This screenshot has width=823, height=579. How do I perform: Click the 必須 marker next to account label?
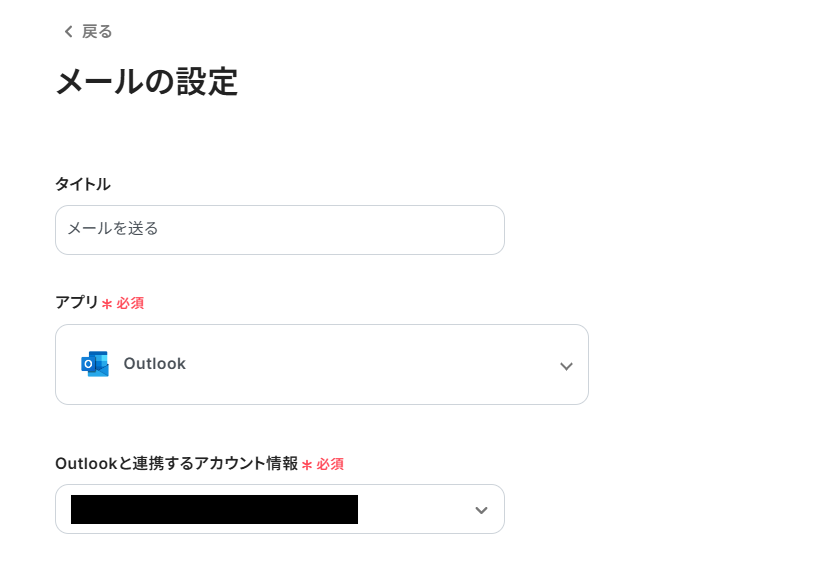(x=330, y=464)
